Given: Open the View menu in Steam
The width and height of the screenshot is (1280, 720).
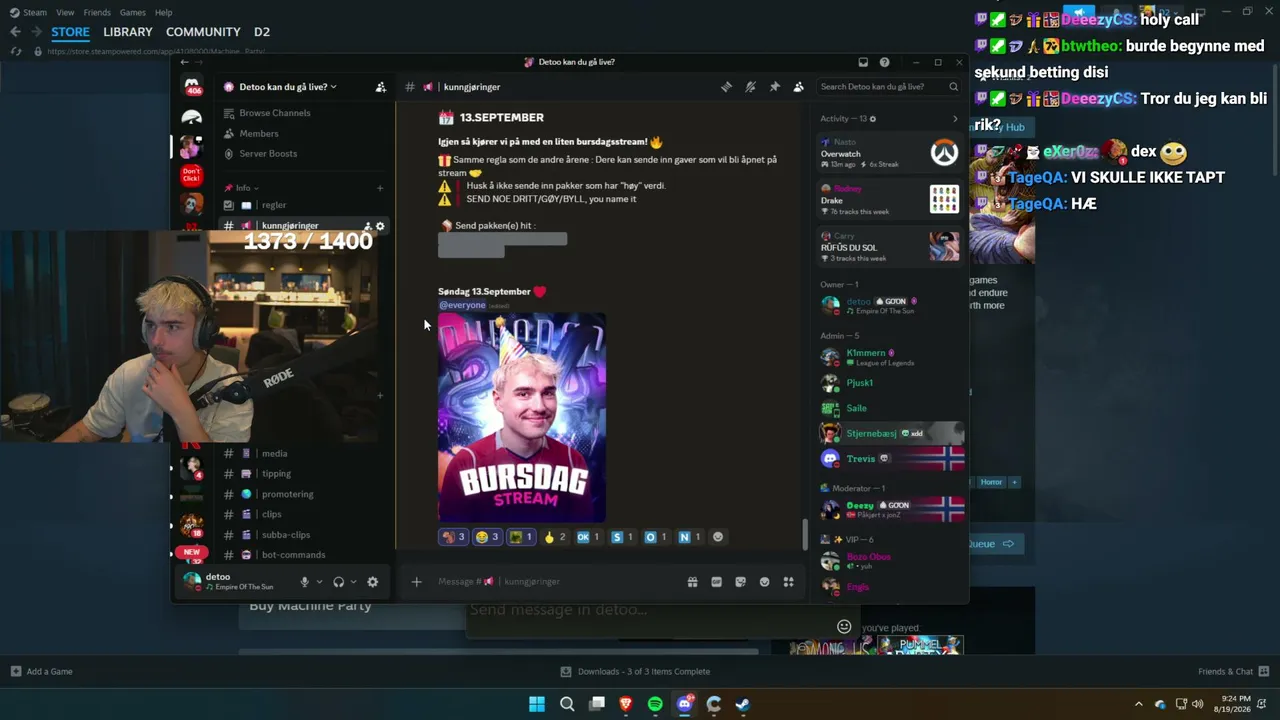Looking at the screenshot, I should pyautogui.click(x=65, y=13).
